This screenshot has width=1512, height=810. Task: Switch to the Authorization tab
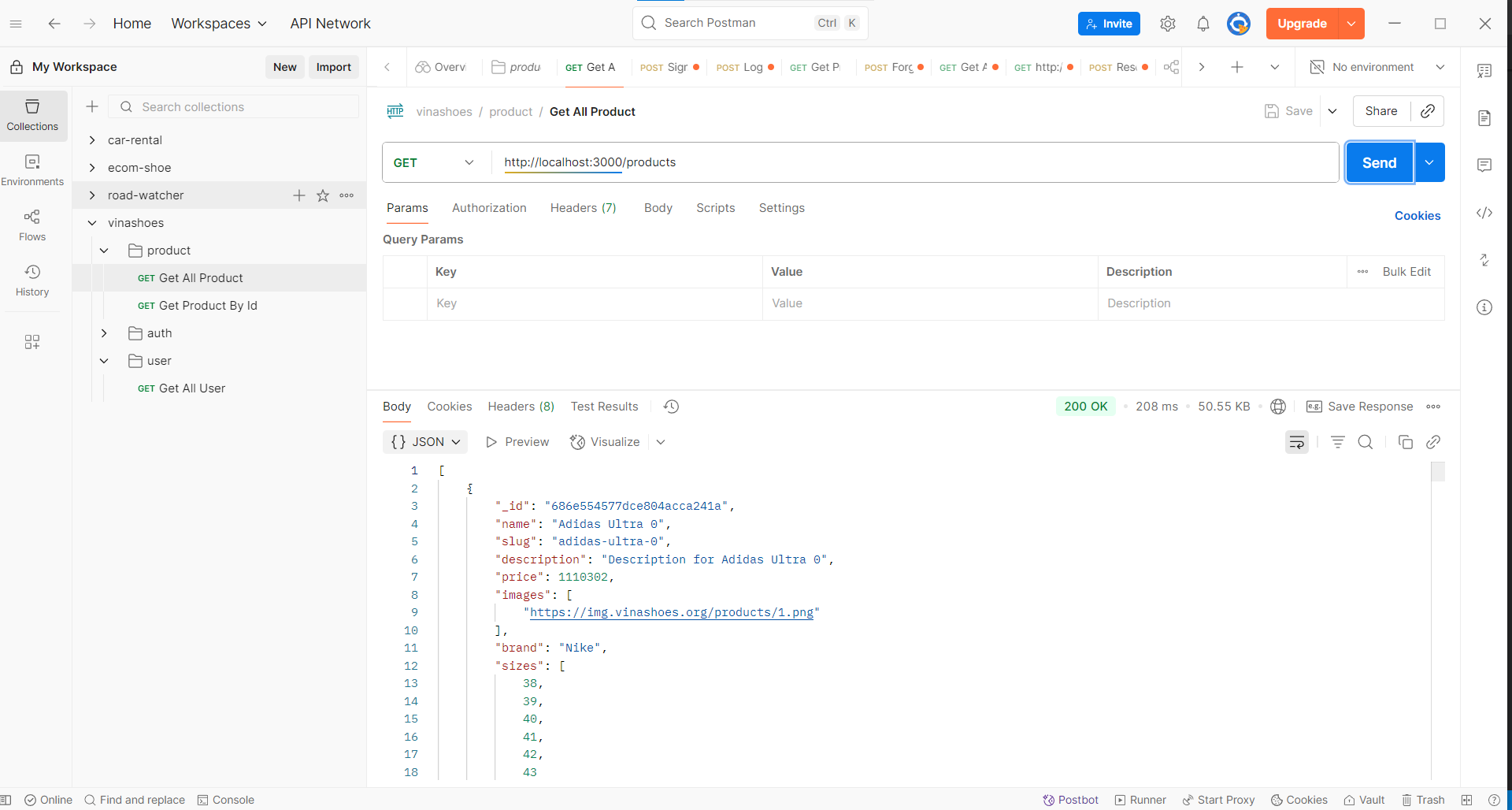pos(489,208)
